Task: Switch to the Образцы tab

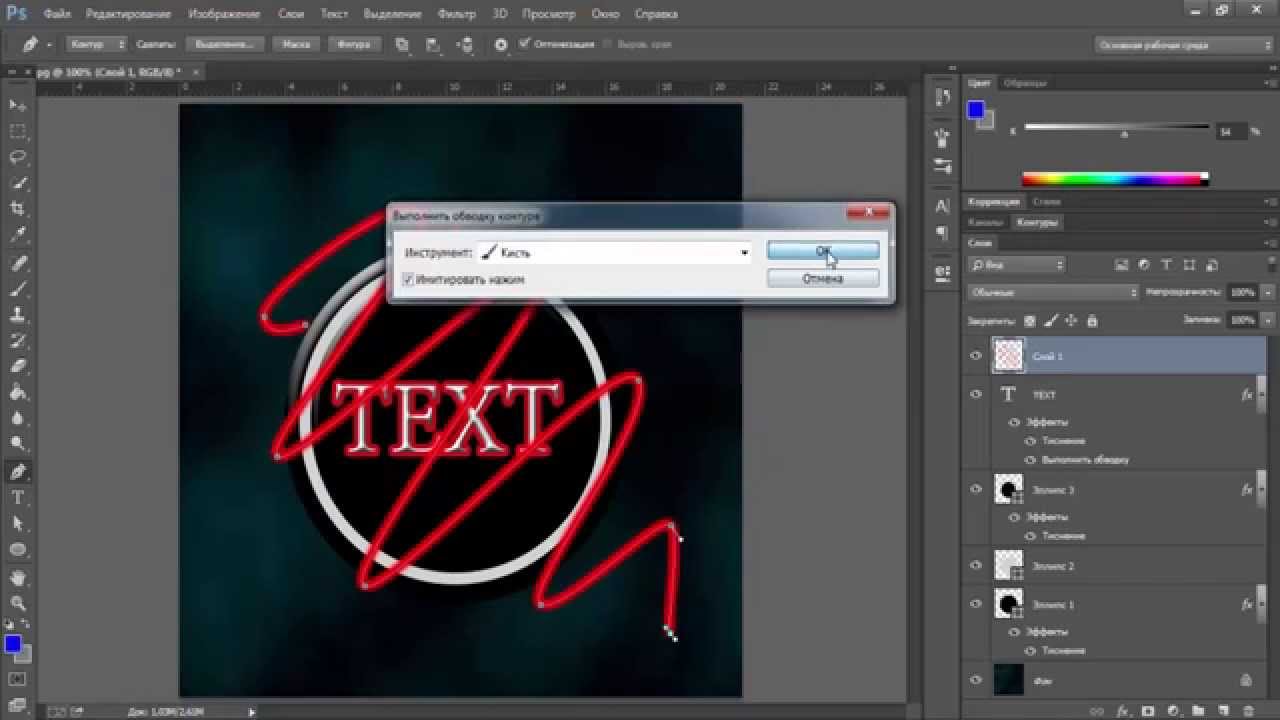Action: 1024,83
